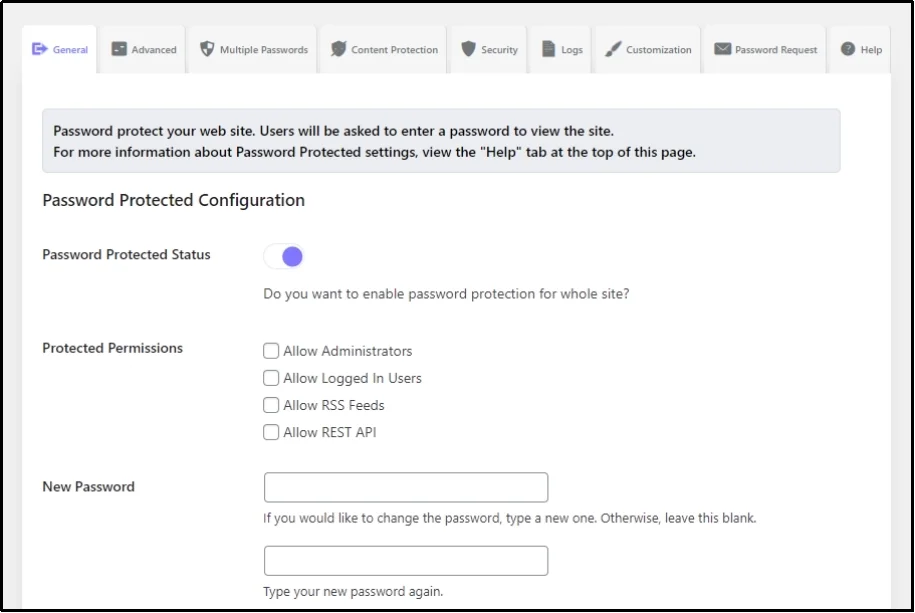Enable the Allow Administrators checkbox
This screenshot has height=613, width=915.
pyautogui.click(x=270, y=351)
